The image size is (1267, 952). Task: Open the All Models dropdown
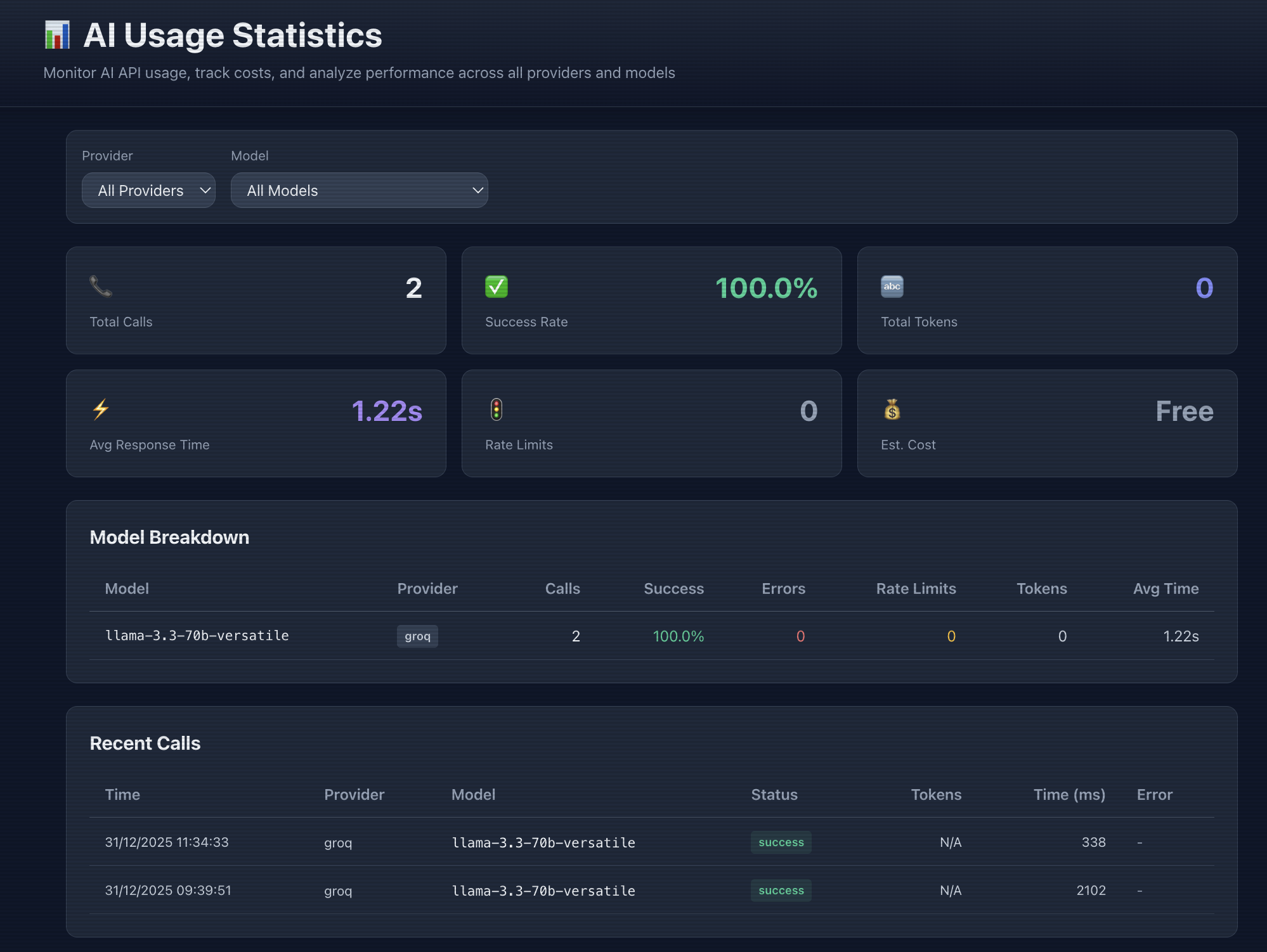[x=359, y=190]
